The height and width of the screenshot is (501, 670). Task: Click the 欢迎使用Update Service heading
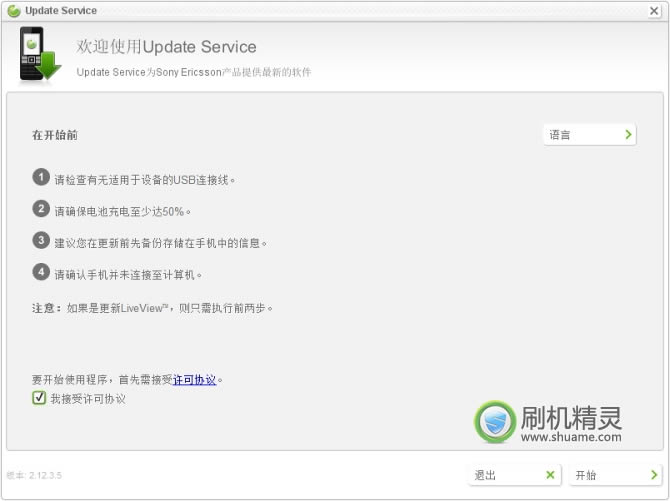coord(167,47)
